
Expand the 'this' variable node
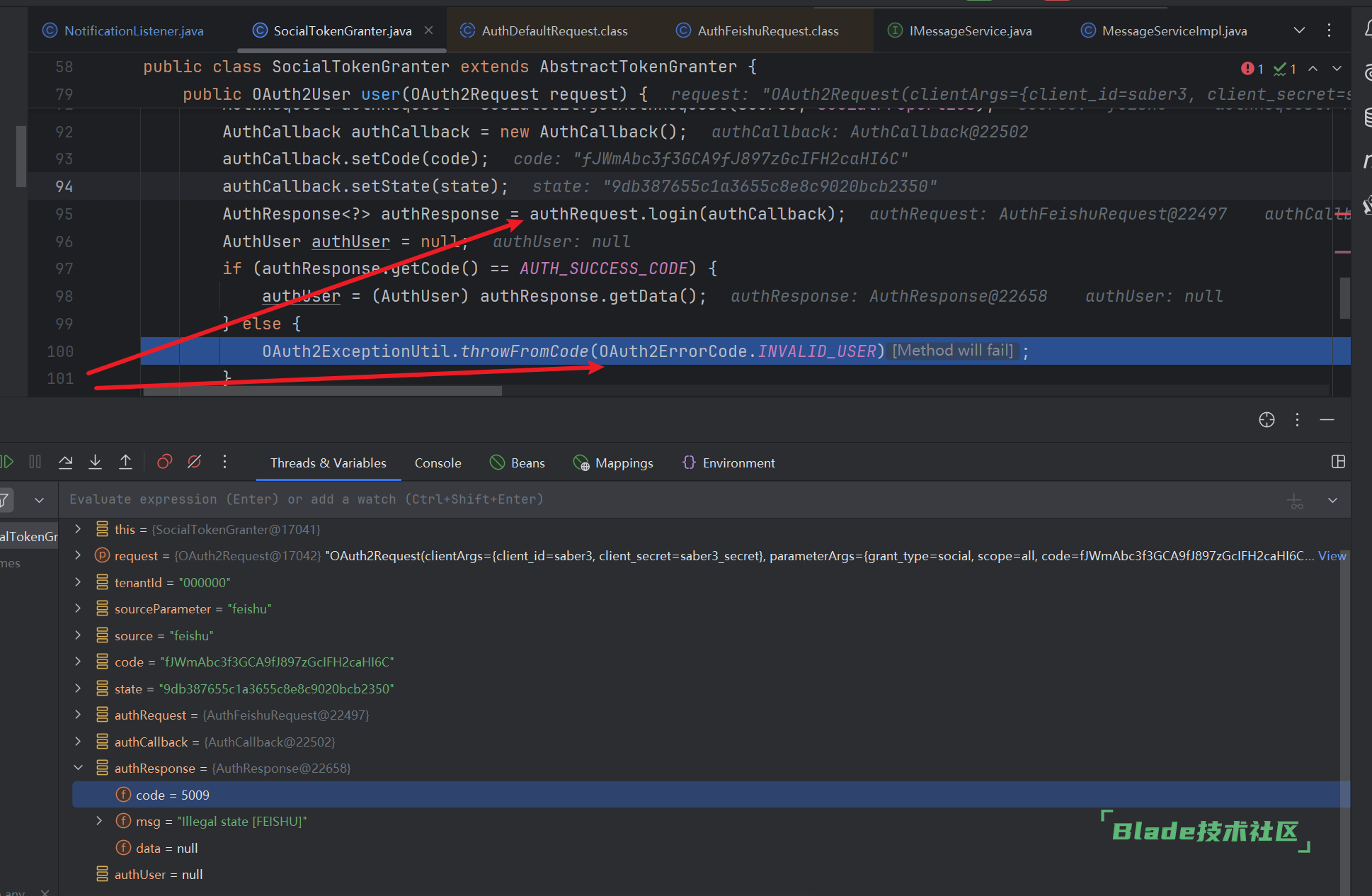click(x=78, y=529)
